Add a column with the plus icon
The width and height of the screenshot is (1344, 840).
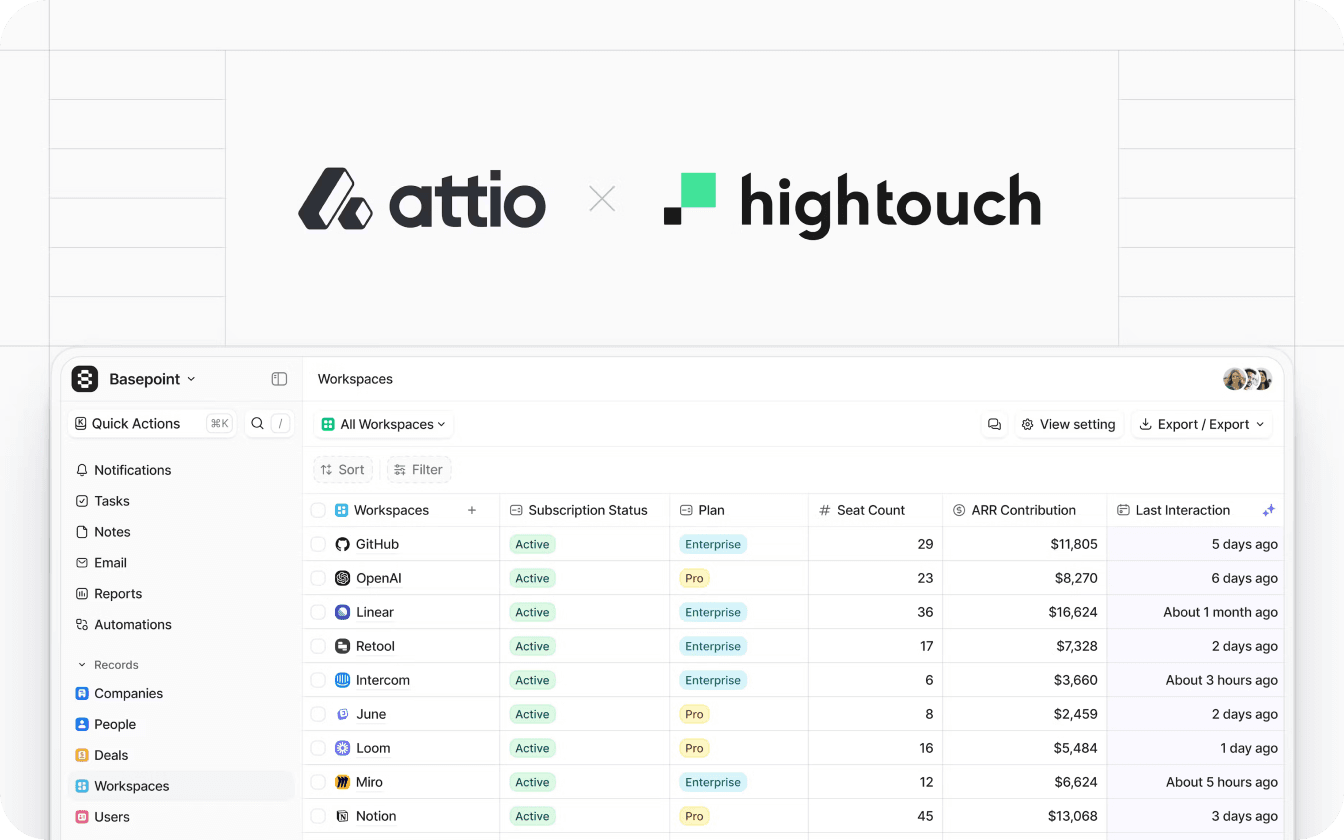tap(472, 510)
